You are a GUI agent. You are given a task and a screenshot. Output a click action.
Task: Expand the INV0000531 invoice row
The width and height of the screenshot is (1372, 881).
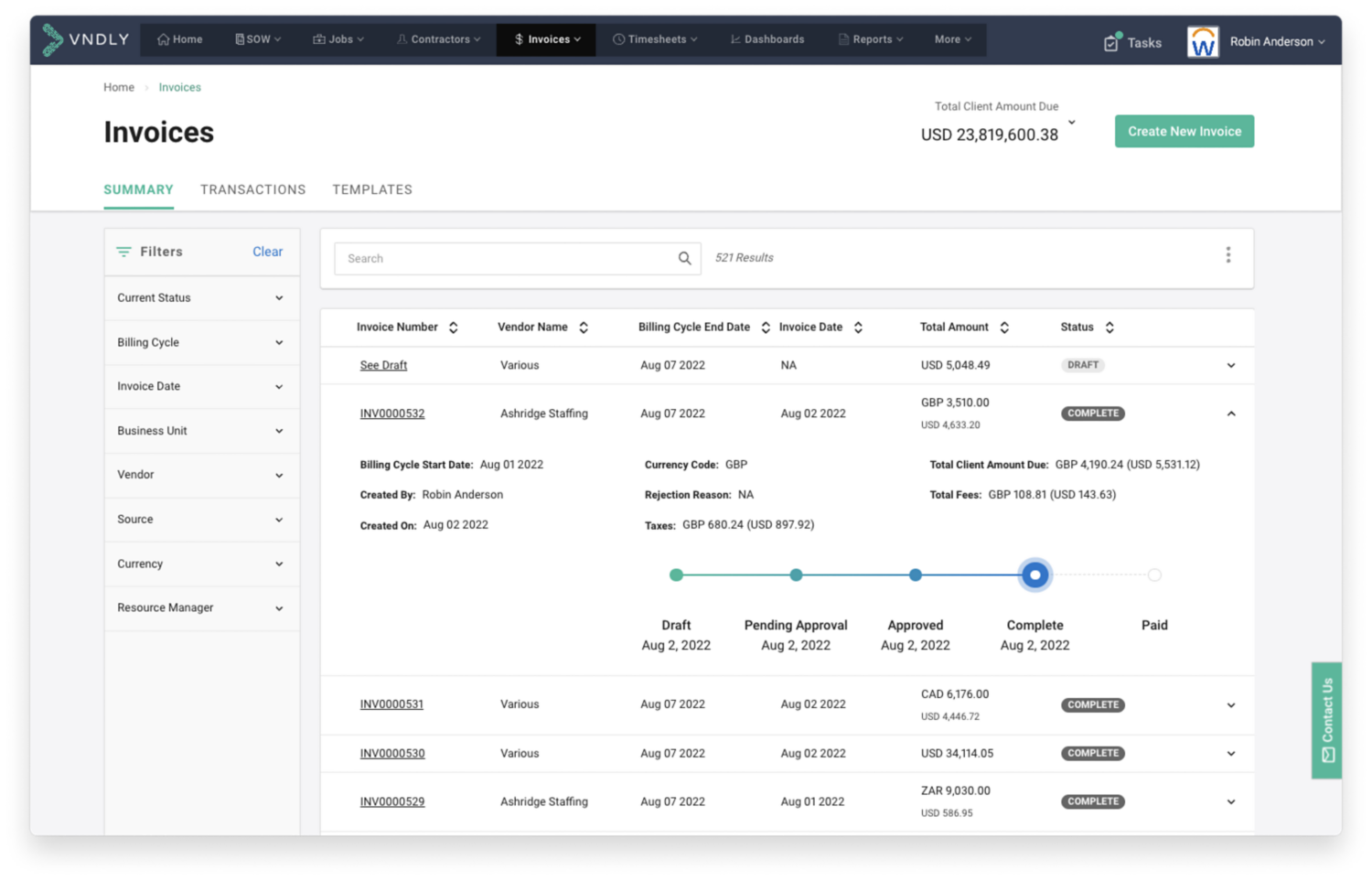[x=1231, y=705]
